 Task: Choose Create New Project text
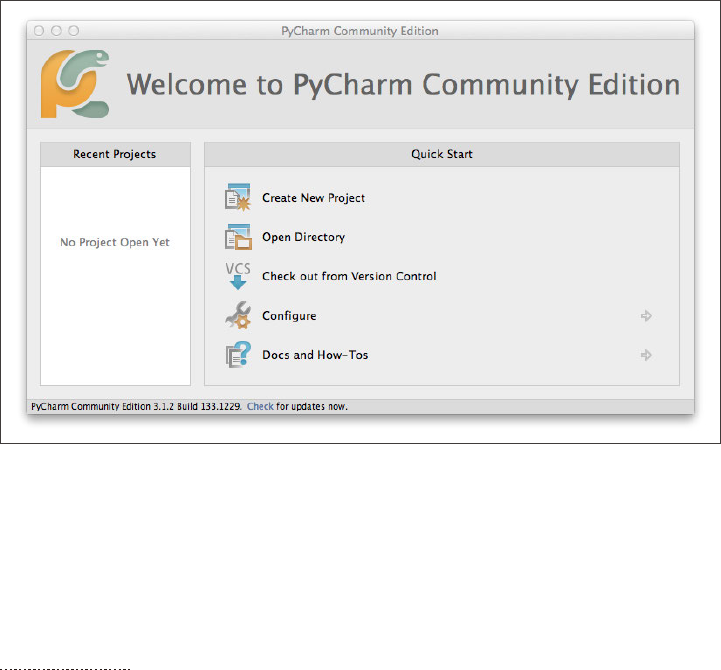click(x=313, y=198)
